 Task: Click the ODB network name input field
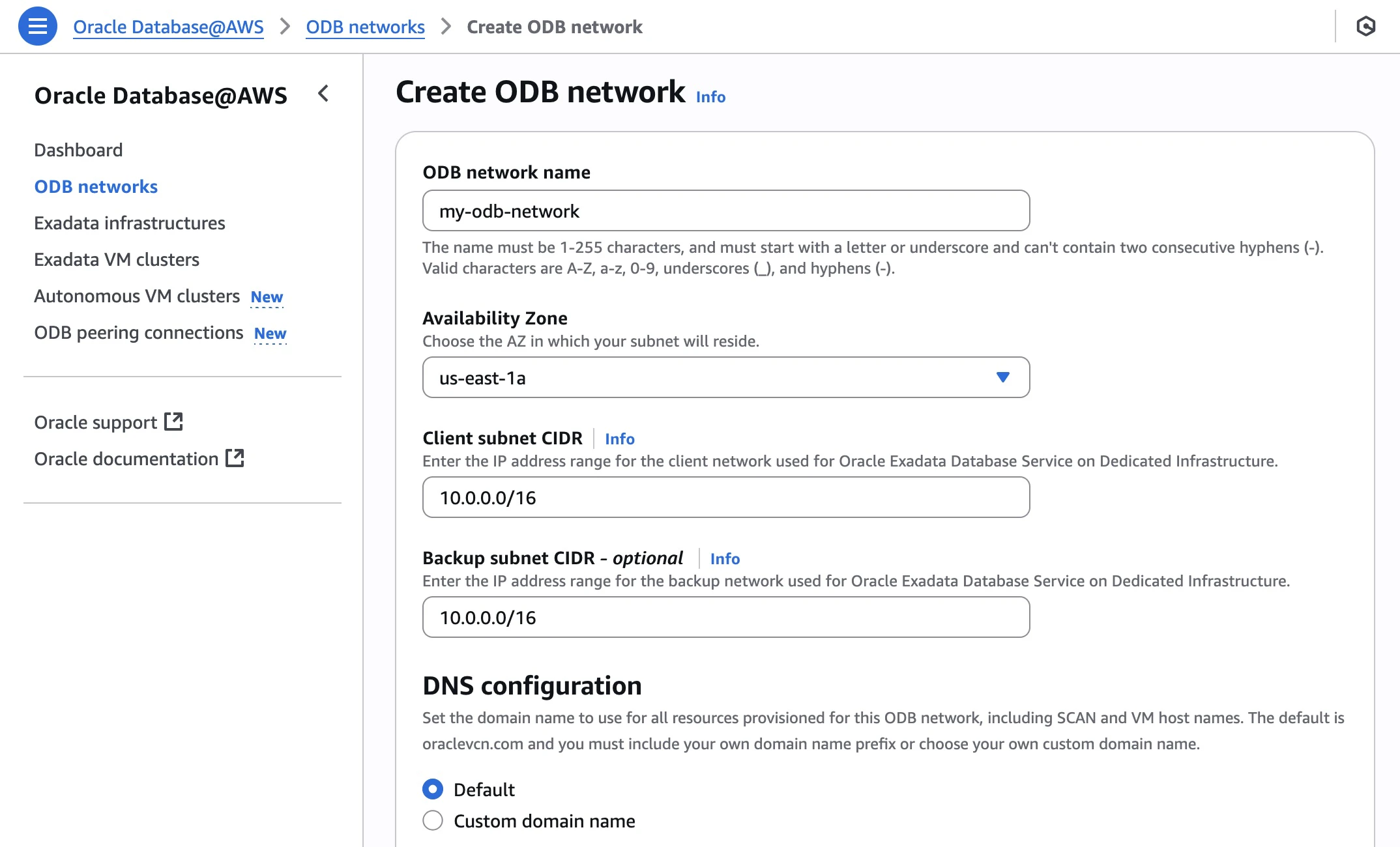coord(726,210)
